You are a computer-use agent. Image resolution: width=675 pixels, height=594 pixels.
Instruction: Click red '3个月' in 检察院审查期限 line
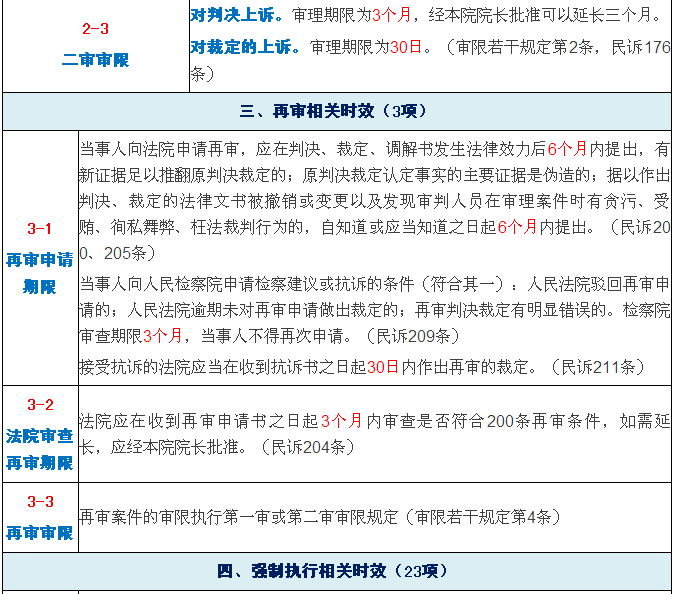point(162,336)
